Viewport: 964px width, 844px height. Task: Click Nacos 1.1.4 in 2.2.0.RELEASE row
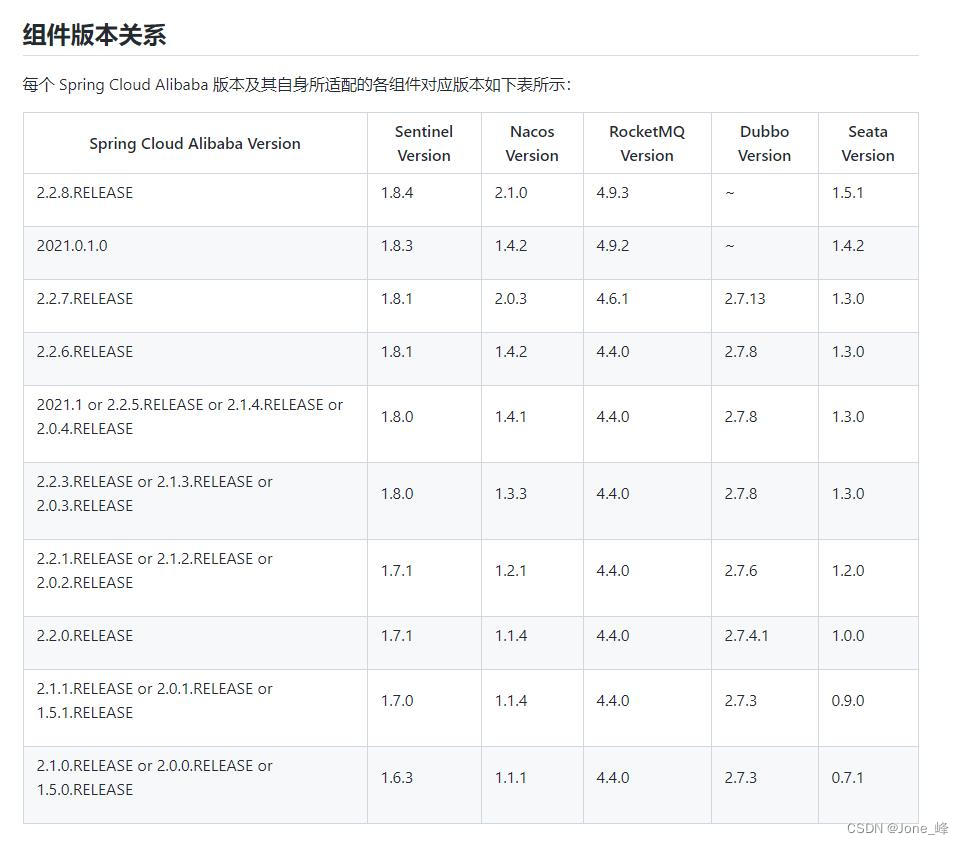click(x=511, y=635)
